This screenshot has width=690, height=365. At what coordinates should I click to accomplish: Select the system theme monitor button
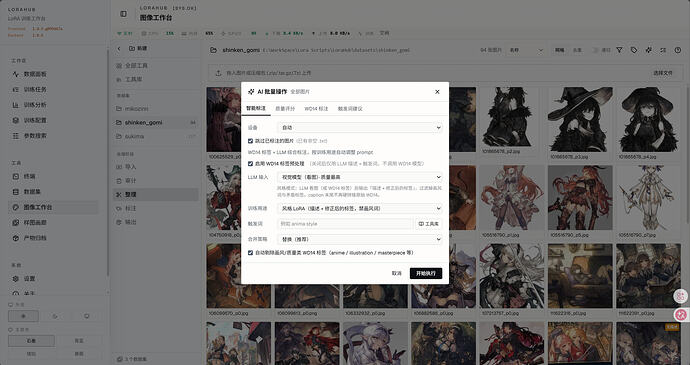point(87,316)
